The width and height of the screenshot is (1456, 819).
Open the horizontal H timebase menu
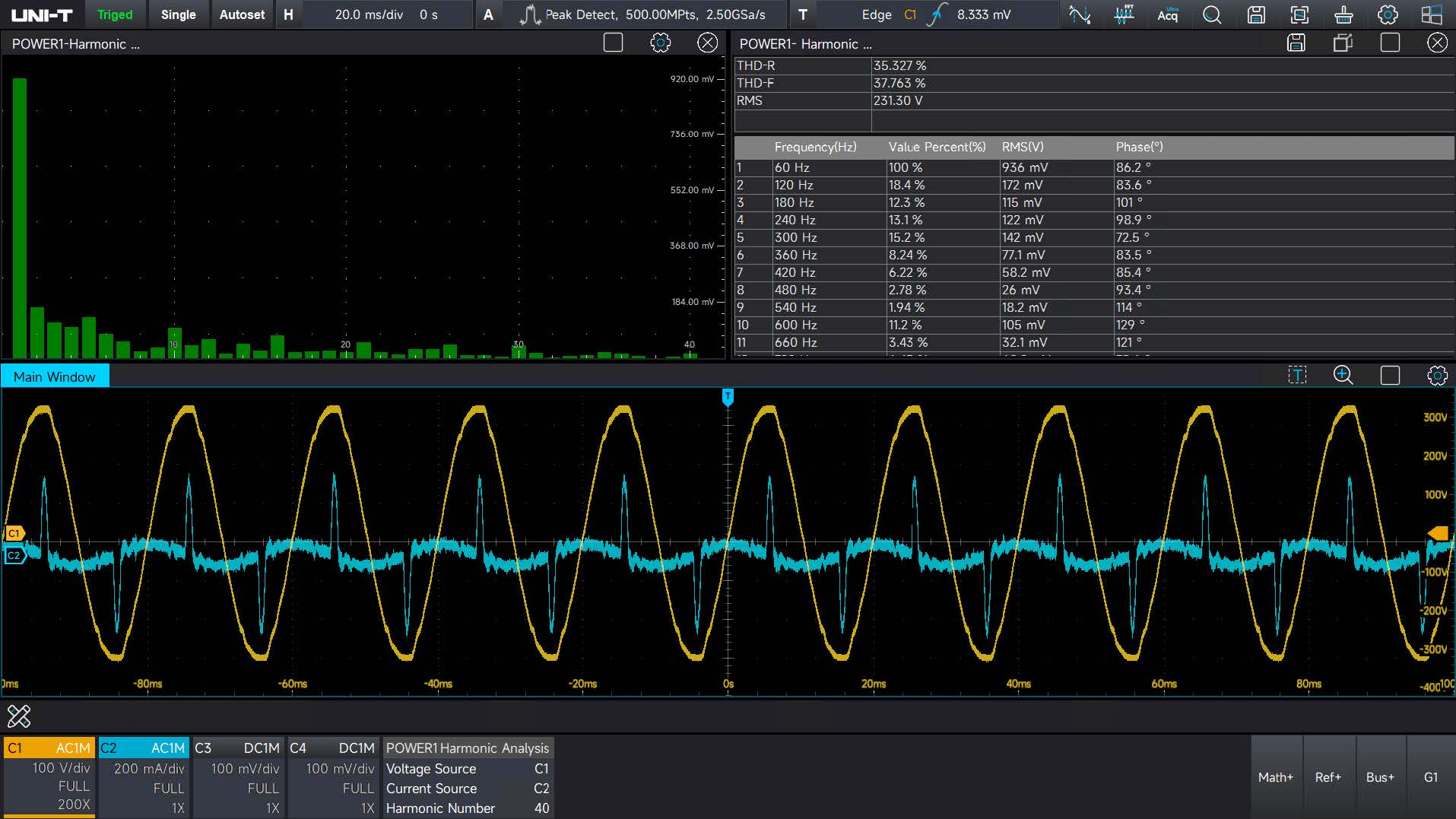(288, 14)
